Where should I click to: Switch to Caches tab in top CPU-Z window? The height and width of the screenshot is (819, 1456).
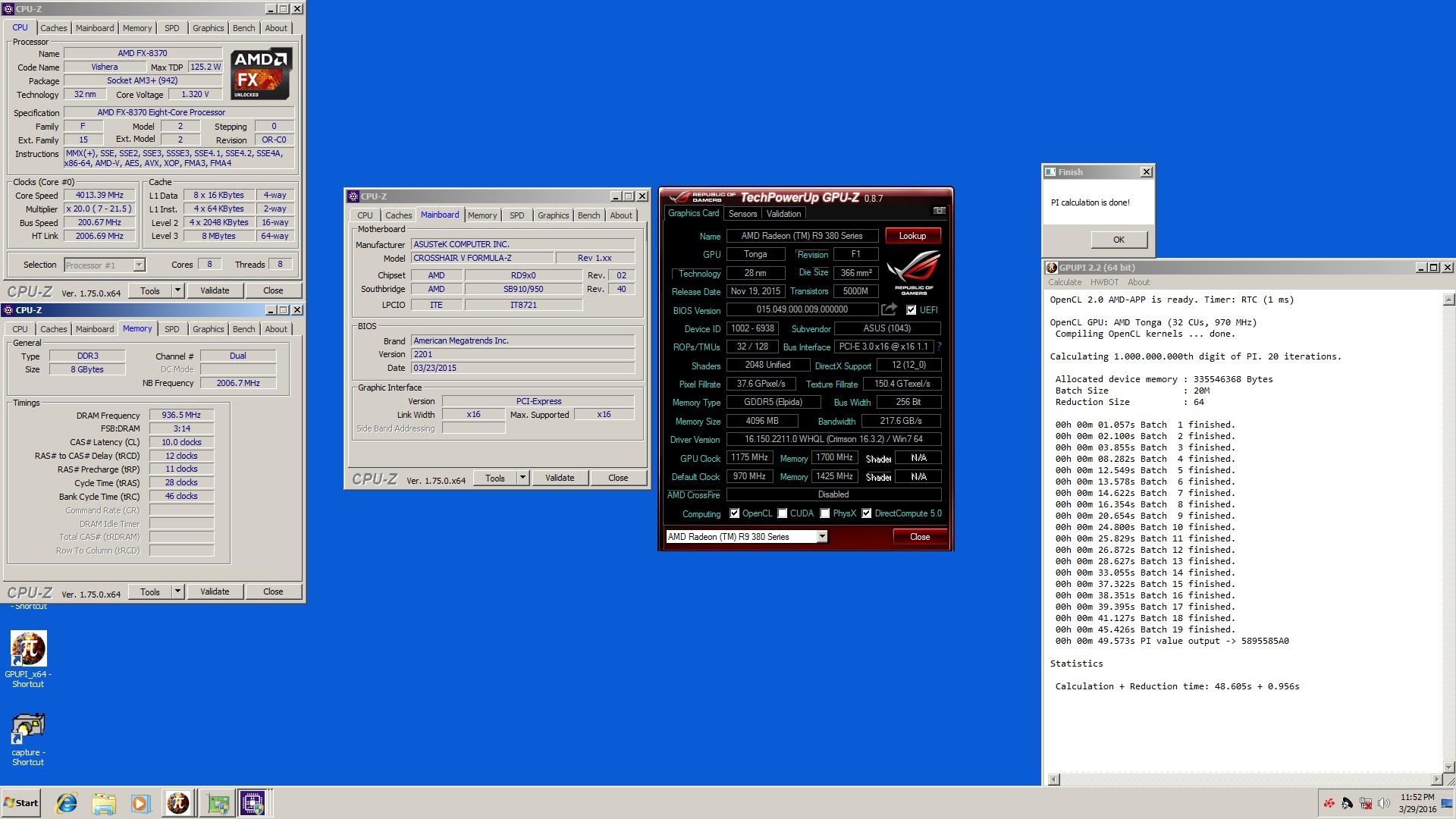pyautogui.click(x=53, y=28)
